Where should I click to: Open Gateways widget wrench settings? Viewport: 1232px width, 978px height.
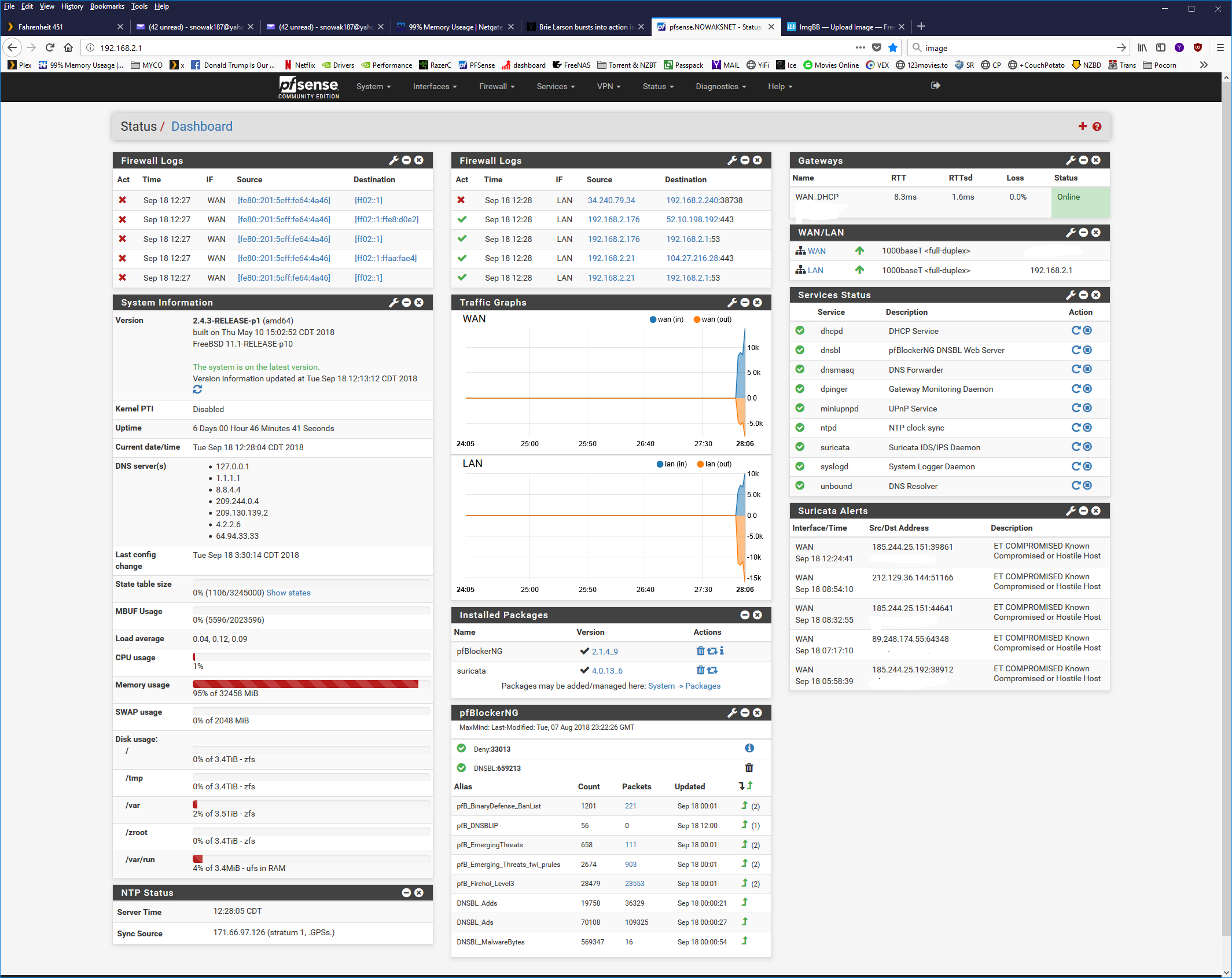click(x=1071, y=160)
